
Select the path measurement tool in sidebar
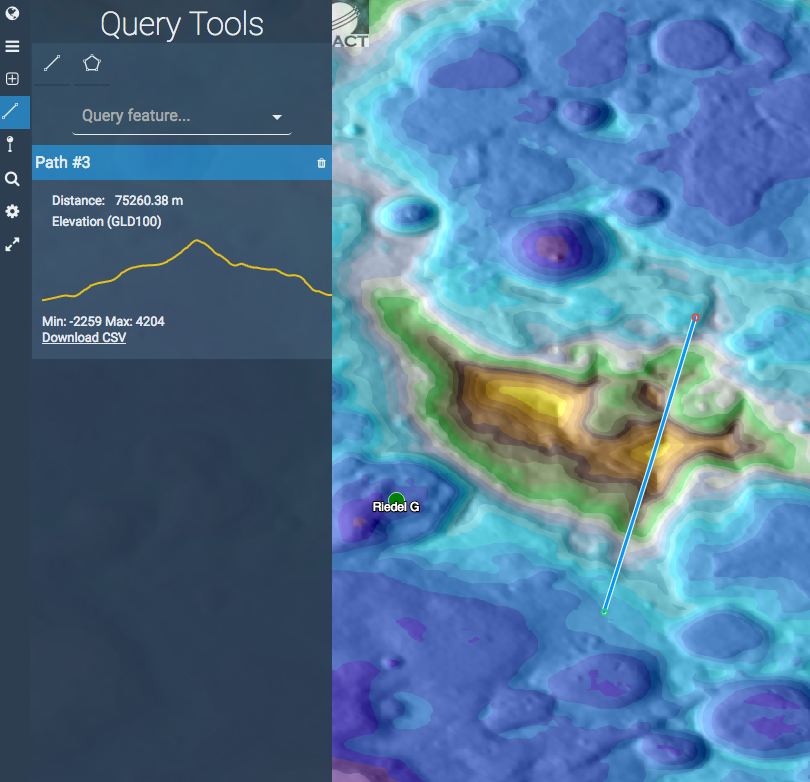pos(13,112)
